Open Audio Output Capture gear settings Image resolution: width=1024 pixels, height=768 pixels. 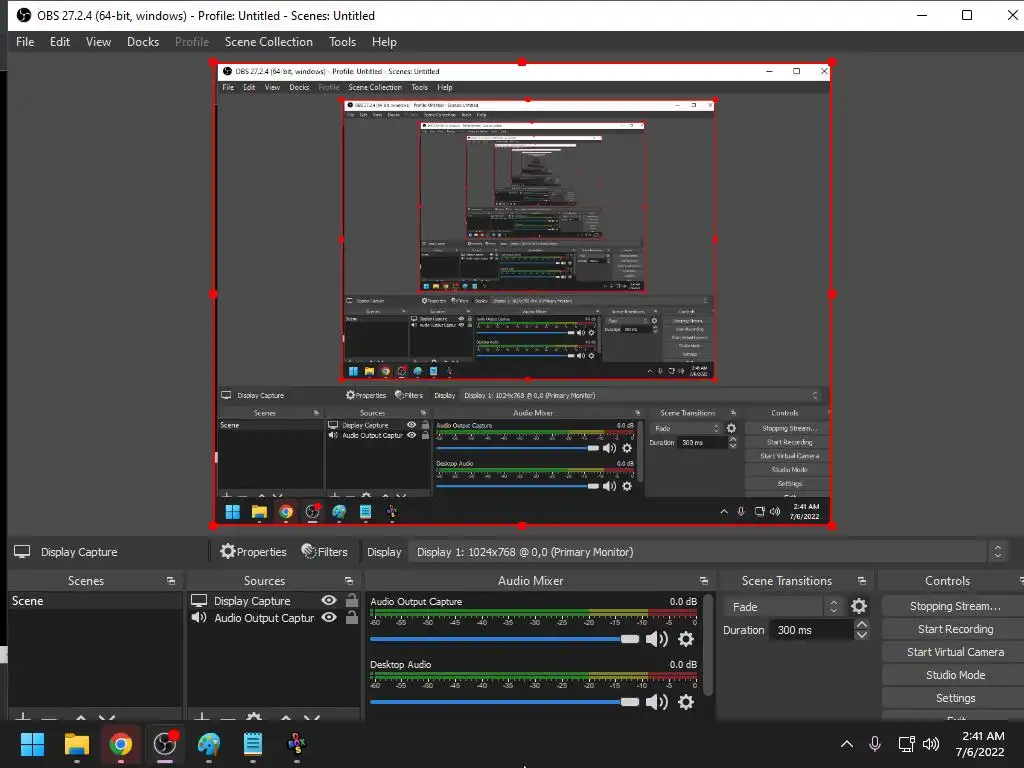[686, 639]
